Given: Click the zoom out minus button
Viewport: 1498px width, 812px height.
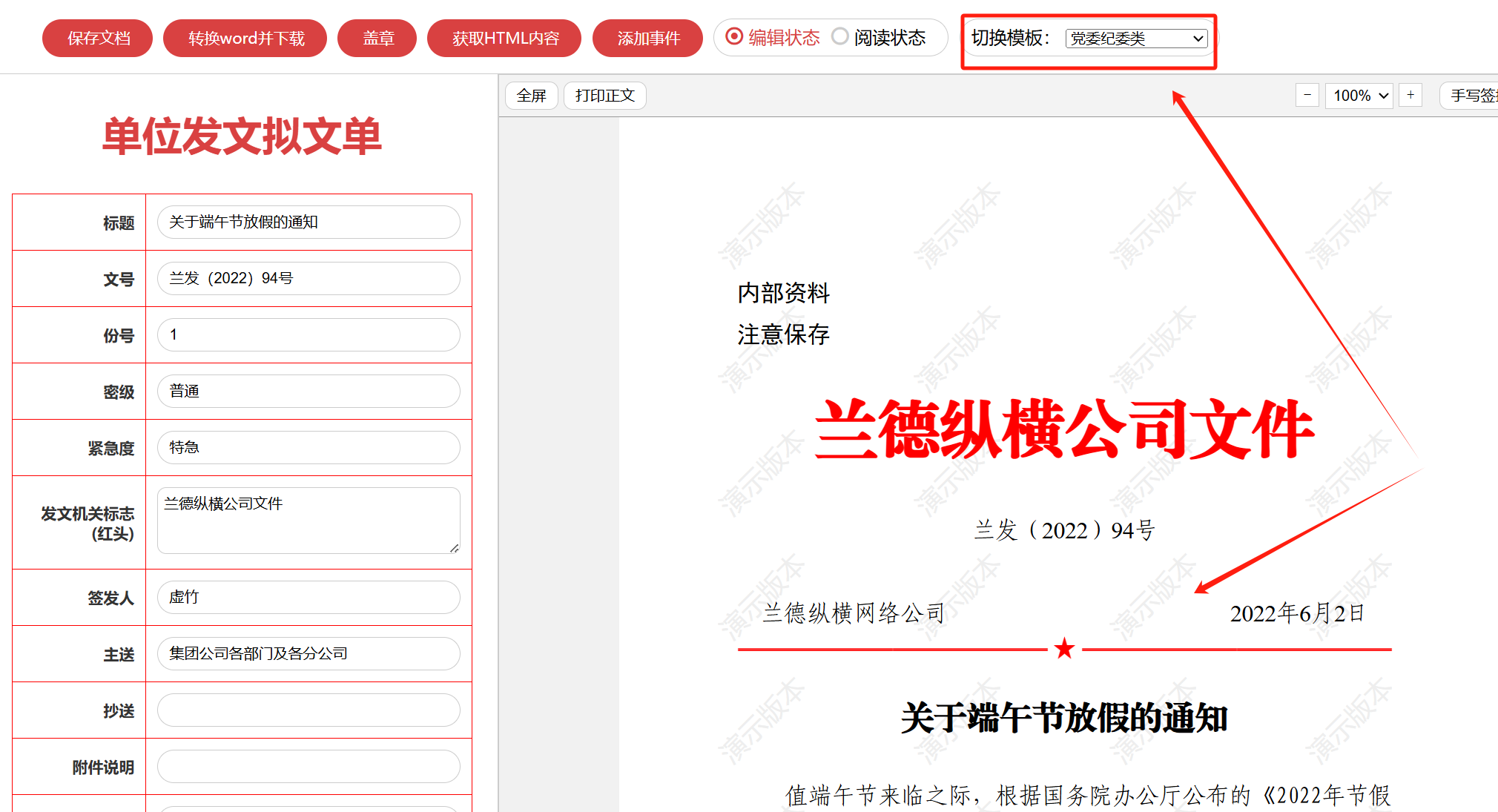Looking at the screenshot, I should click(x=1307, y=95).
